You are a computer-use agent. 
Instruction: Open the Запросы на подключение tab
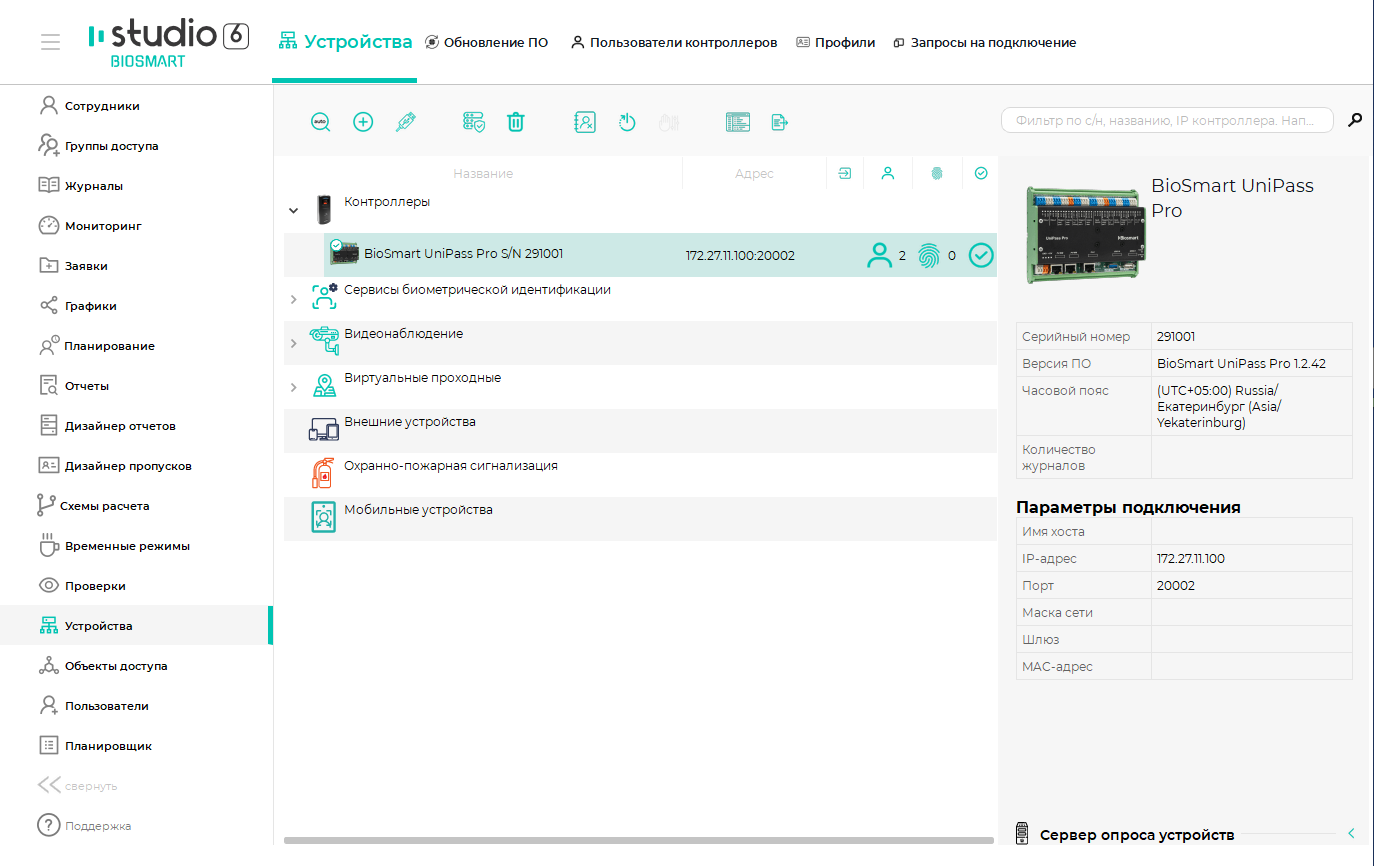coord(984,42)
